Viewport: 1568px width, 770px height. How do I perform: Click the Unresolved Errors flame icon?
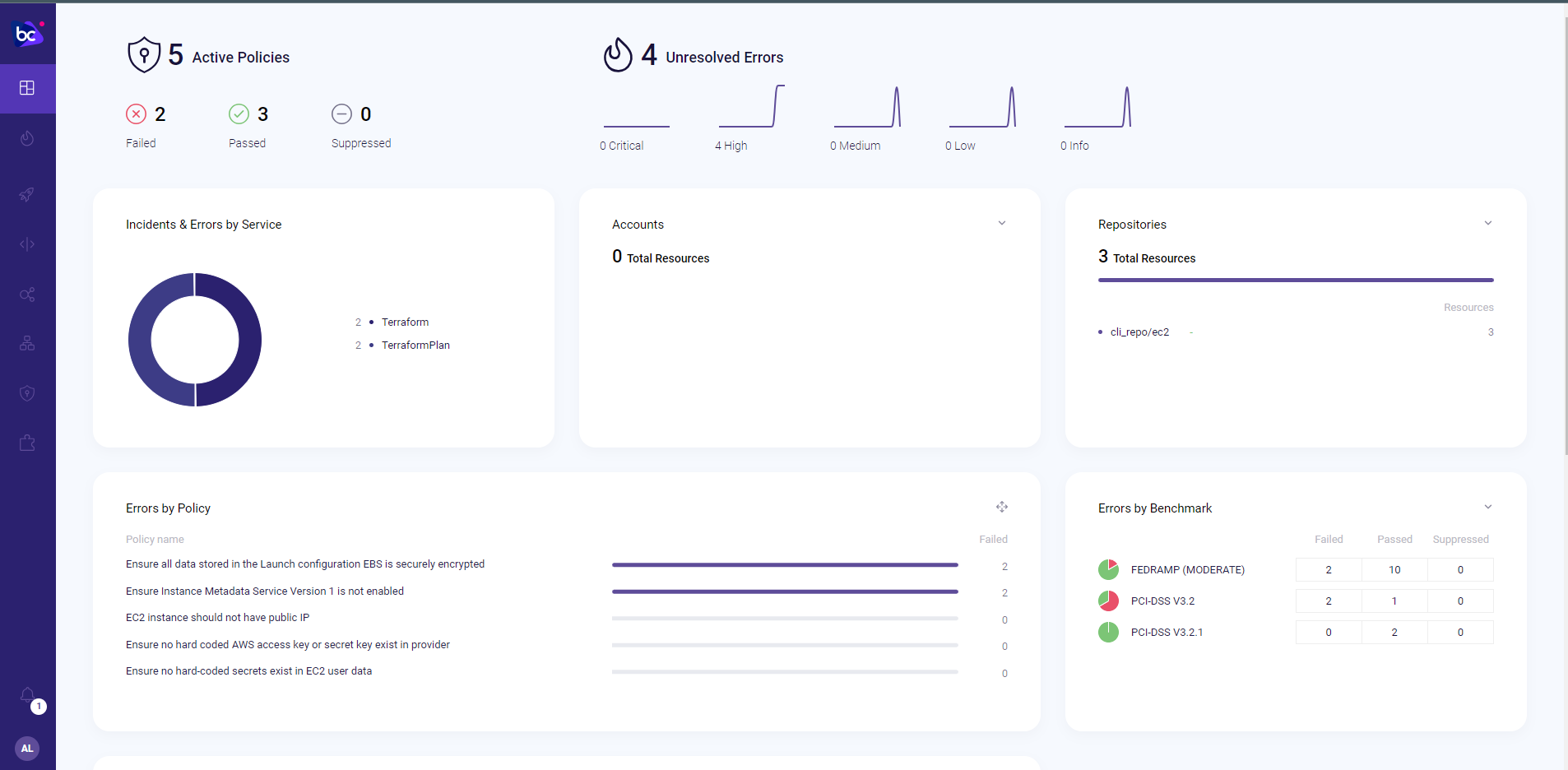coord(618,55)
